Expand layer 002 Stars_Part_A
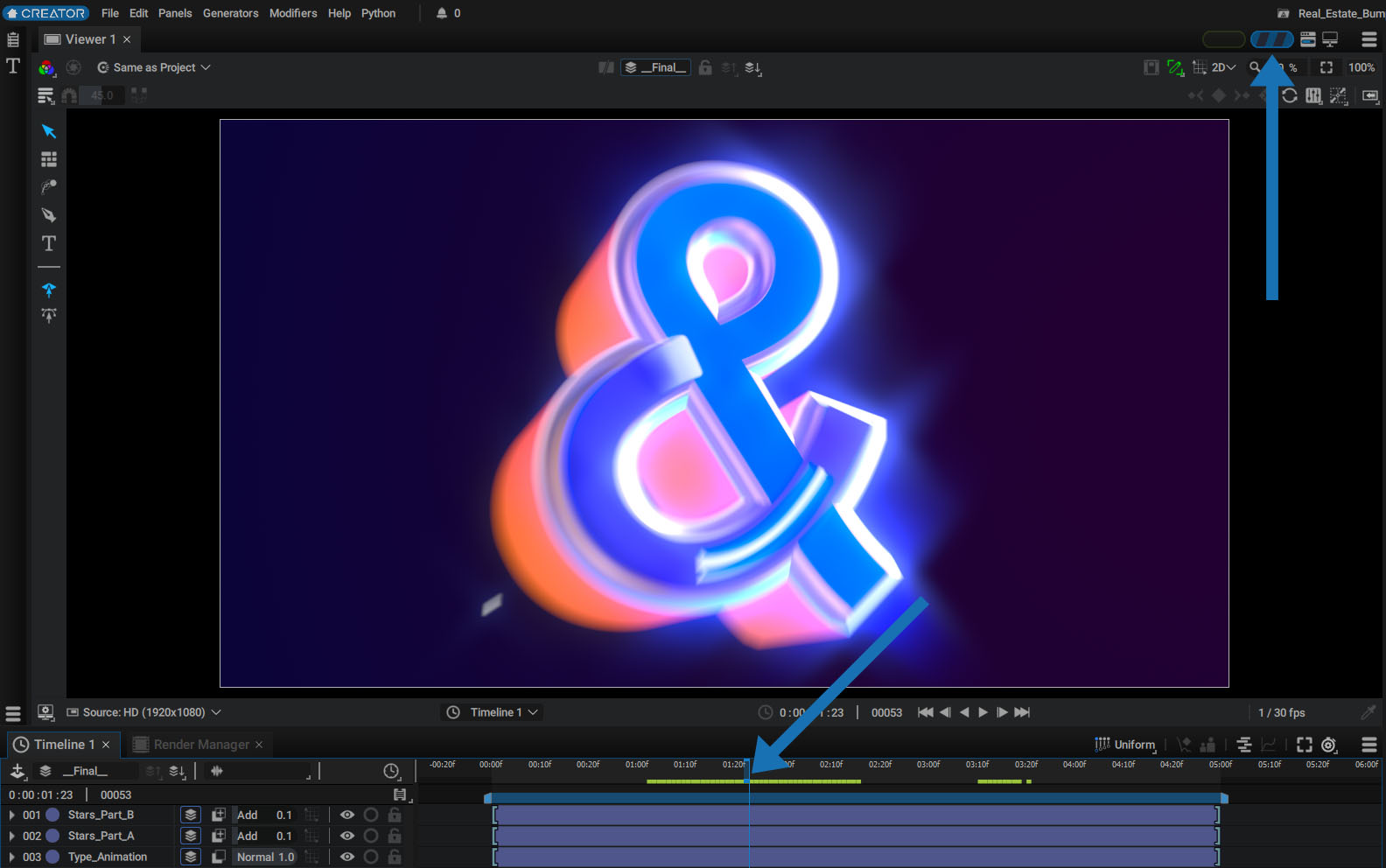The height and width of the screenshot is (868, 1386). (x=11, y=836)
